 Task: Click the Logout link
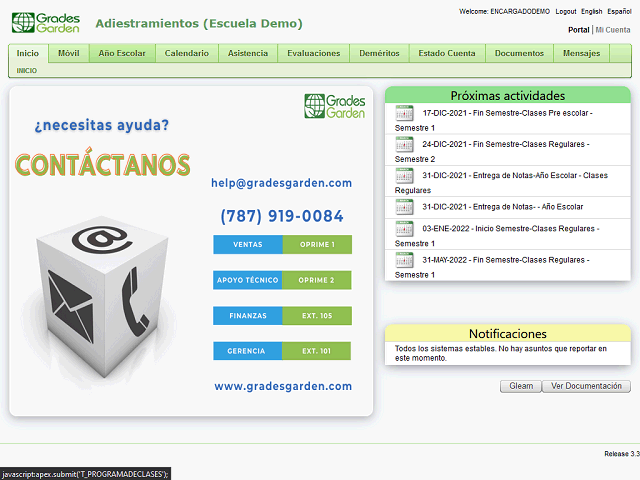[566, 11]
